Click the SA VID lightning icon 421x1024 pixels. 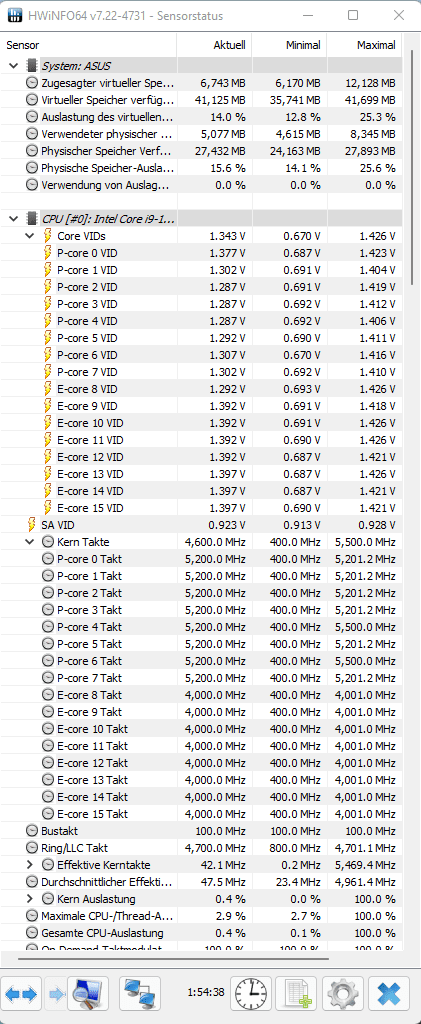click(x=31, y=524)
